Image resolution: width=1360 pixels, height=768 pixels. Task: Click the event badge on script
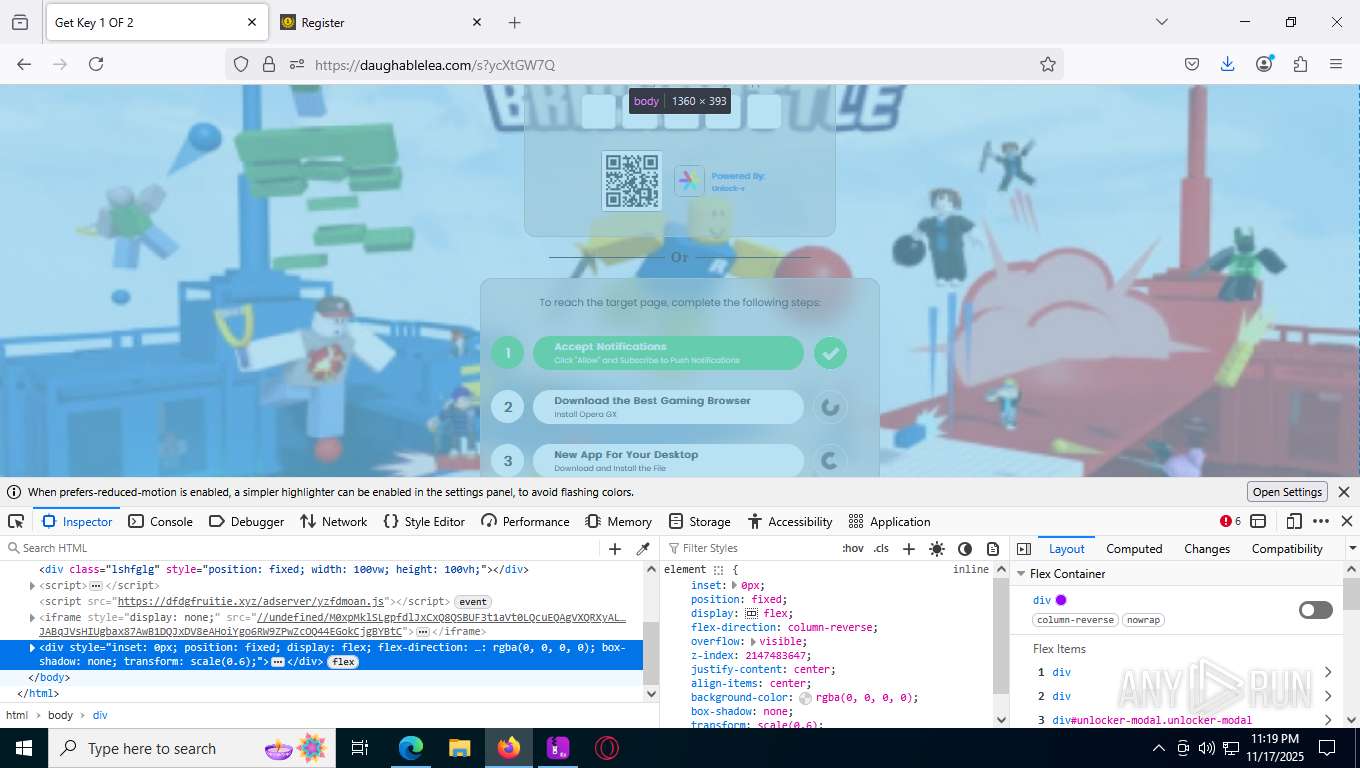pyautogui.click(x=473, y=602)
